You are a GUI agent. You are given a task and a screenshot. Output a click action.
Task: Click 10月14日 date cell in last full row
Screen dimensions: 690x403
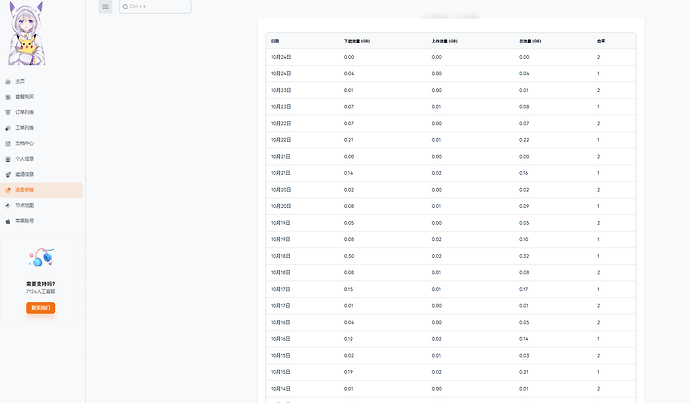[x=281, y=388]
